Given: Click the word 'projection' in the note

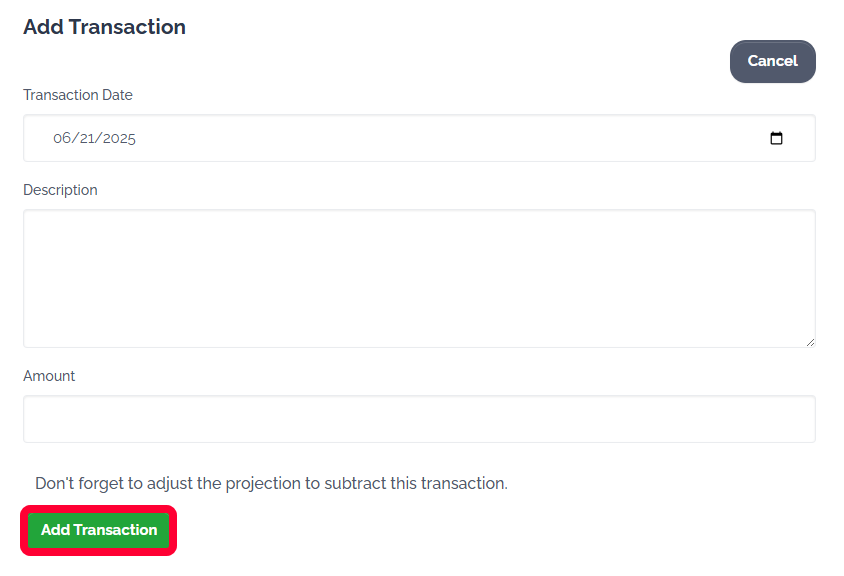Looking at the screenshot, I should point(261,483).
